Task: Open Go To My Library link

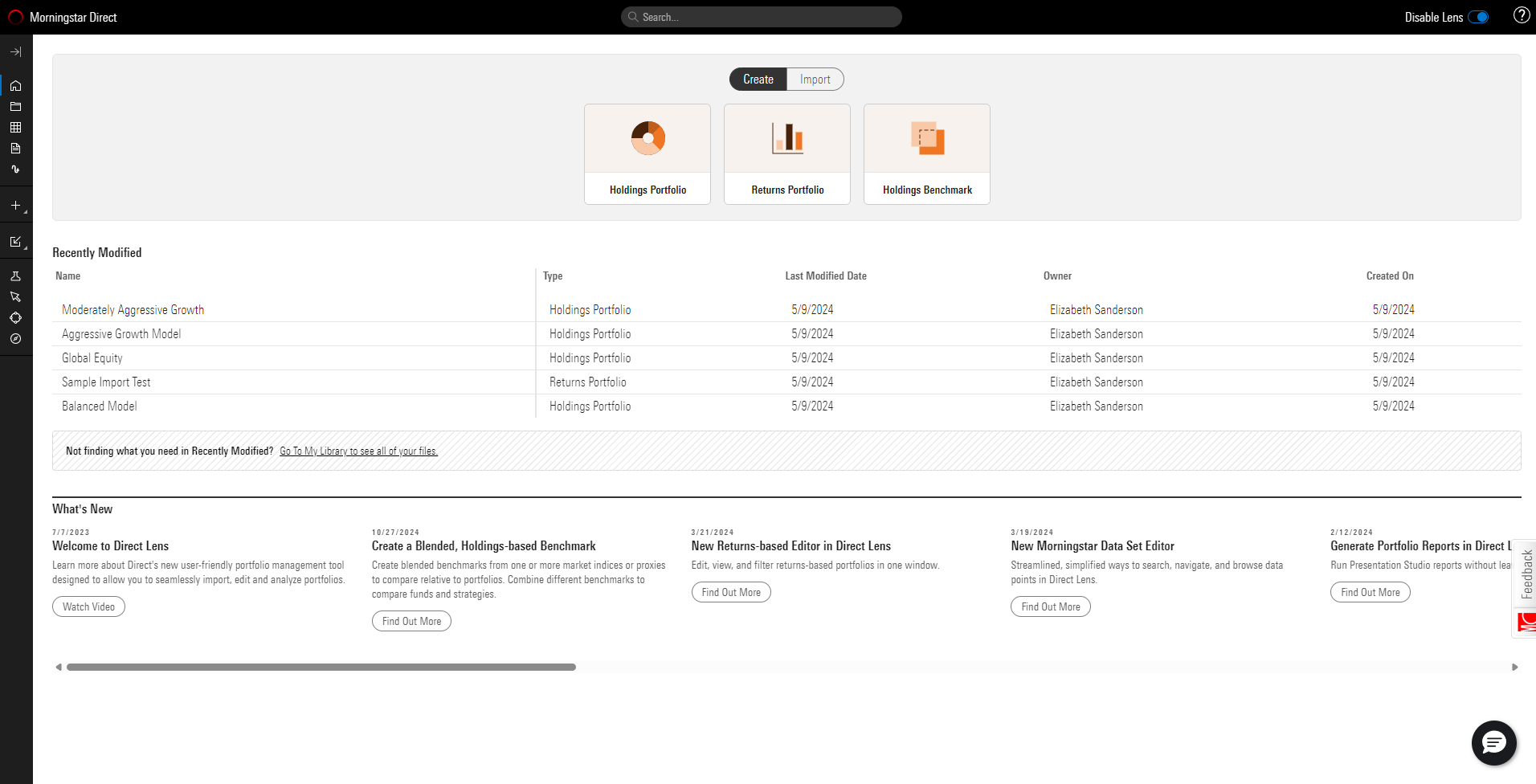Action: click(x=358, y=451)
